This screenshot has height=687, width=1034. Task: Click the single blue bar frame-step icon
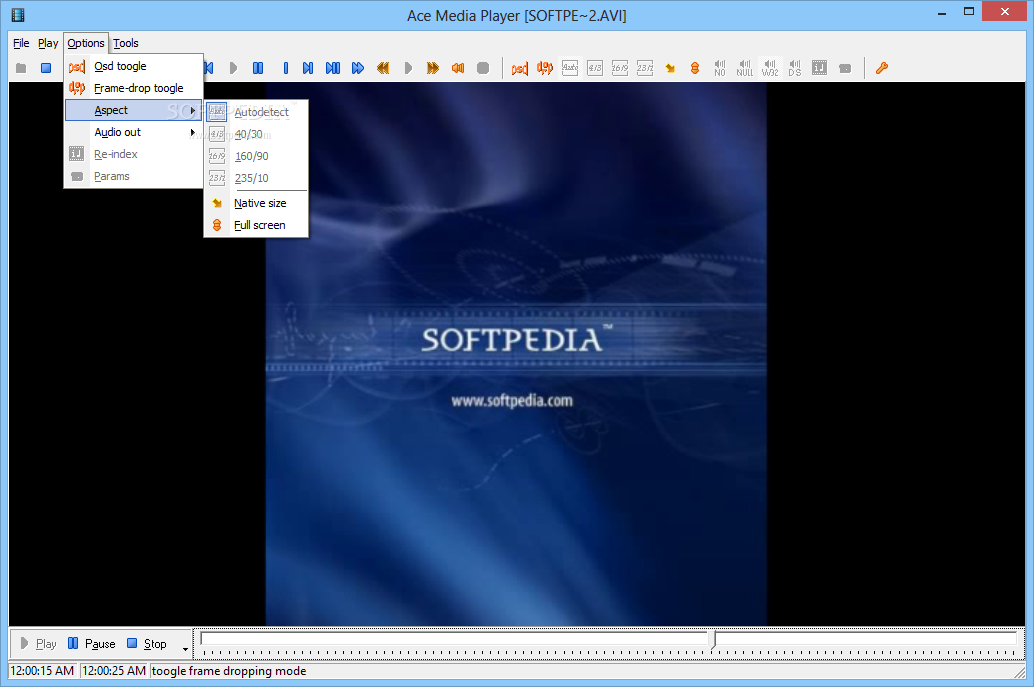click(x=286, y=68)
